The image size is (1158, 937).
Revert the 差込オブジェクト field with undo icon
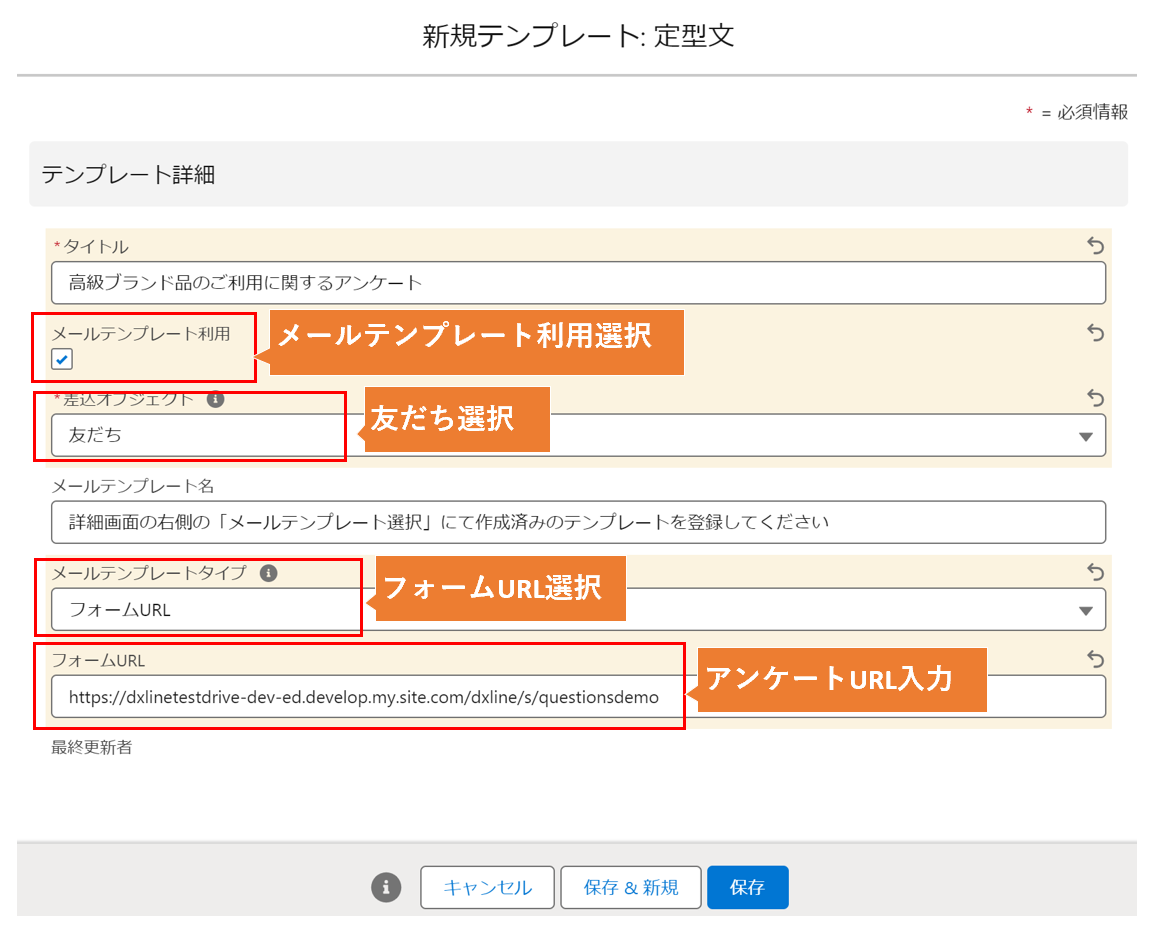coord(1095,398)
